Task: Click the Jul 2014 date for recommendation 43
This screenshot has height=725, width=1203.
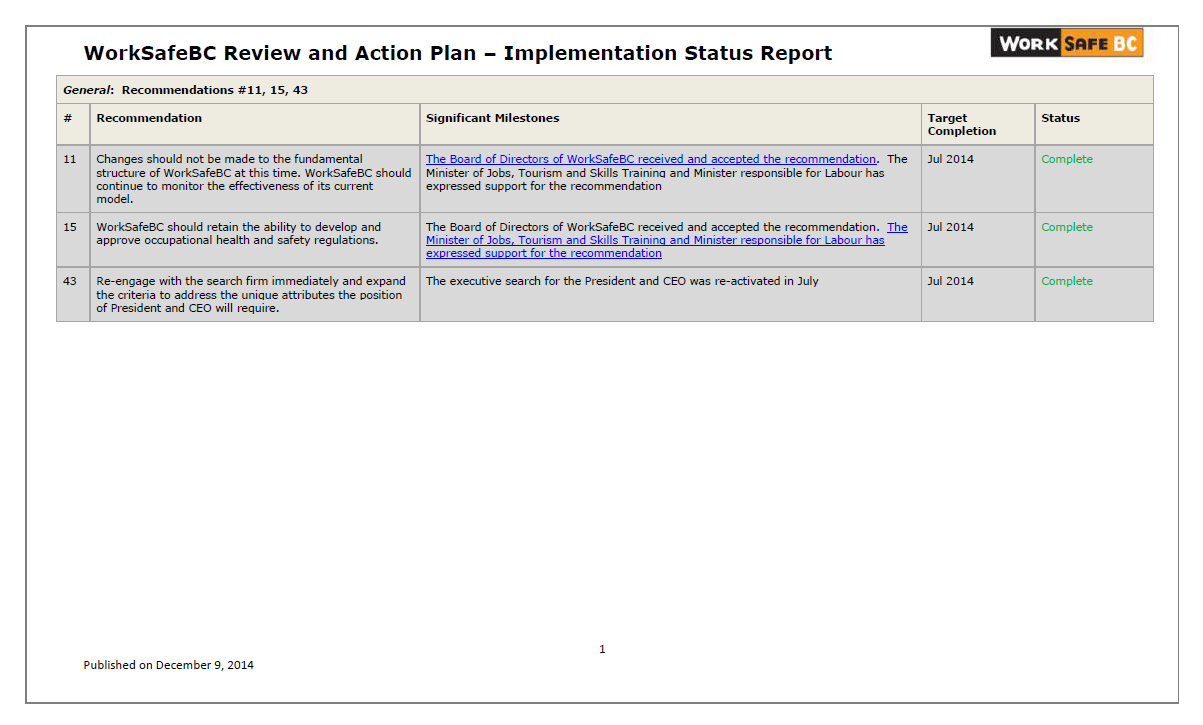Action: click(x=950, y=281)
